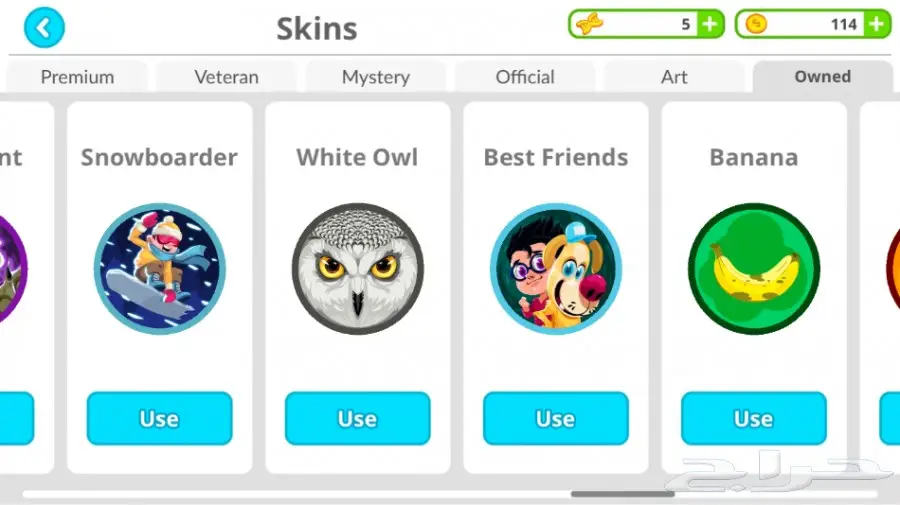Add more DNA with the plus icon
Image resolution: width=900 pixels, height=505 pixels.
point(710,24)
